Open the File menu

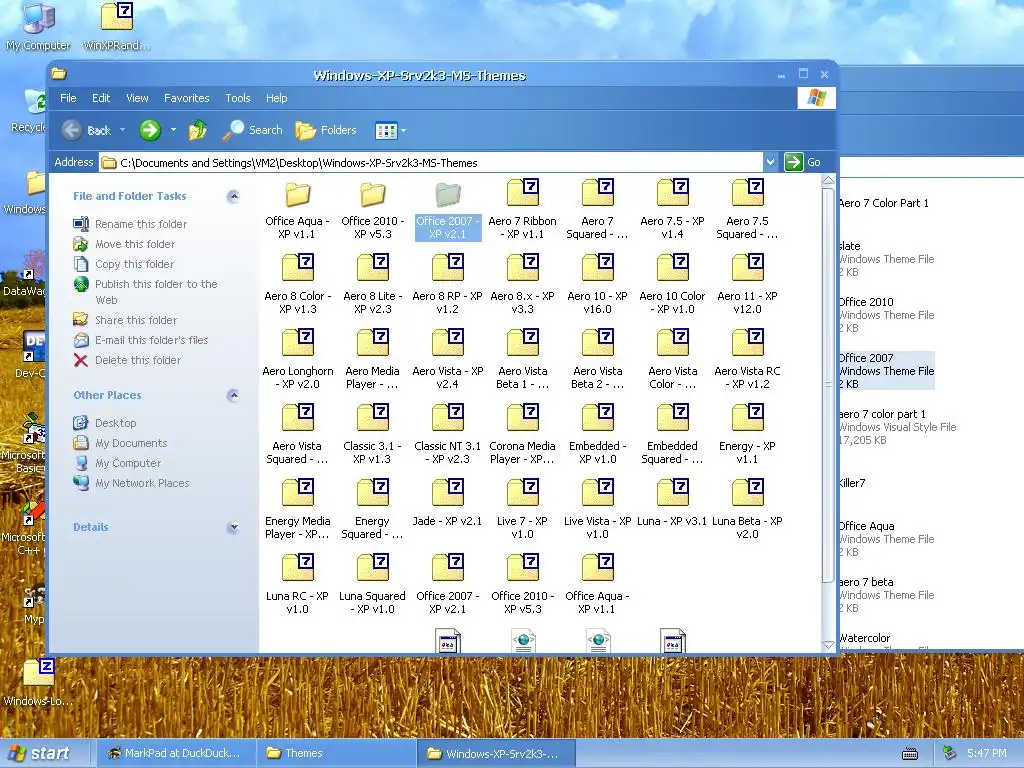[x=68, y=98]
